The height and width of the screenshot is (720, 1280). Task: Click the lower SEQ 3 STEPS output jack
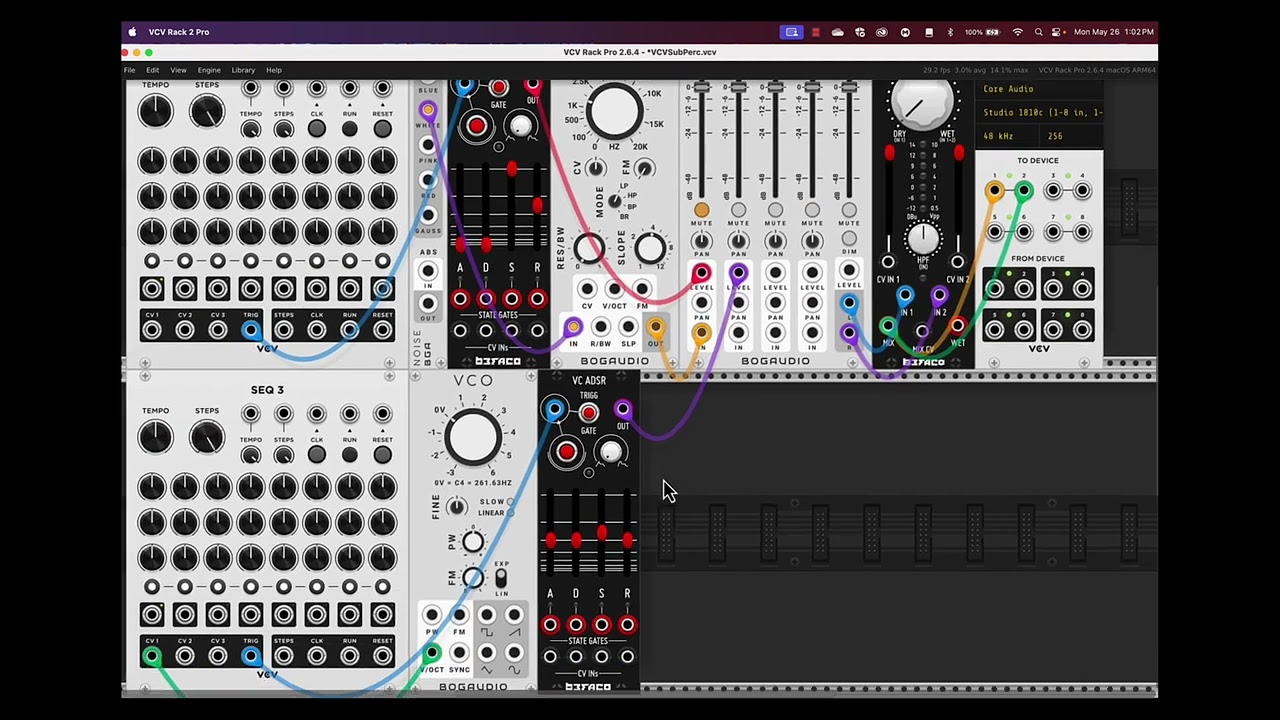(x=284, y=656)
